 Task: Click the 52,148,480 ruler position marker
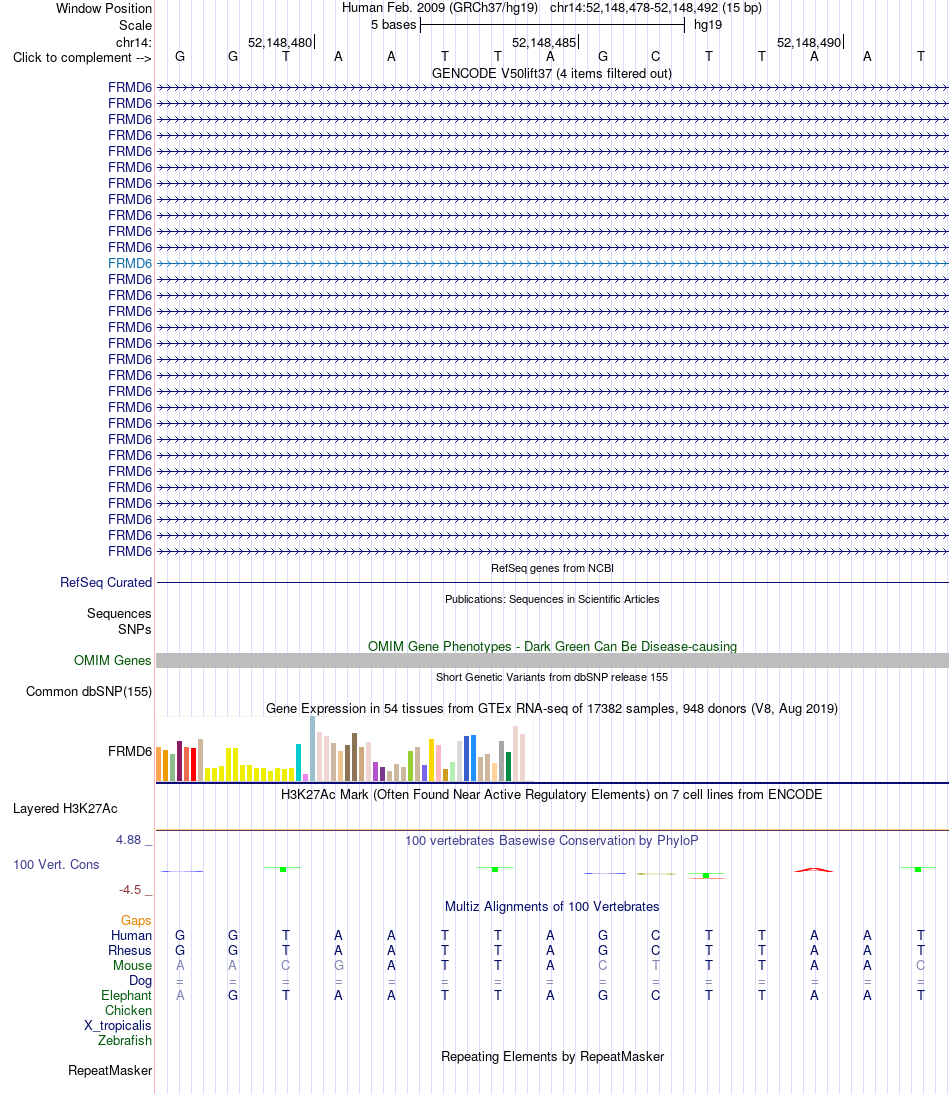coord(281,42)
